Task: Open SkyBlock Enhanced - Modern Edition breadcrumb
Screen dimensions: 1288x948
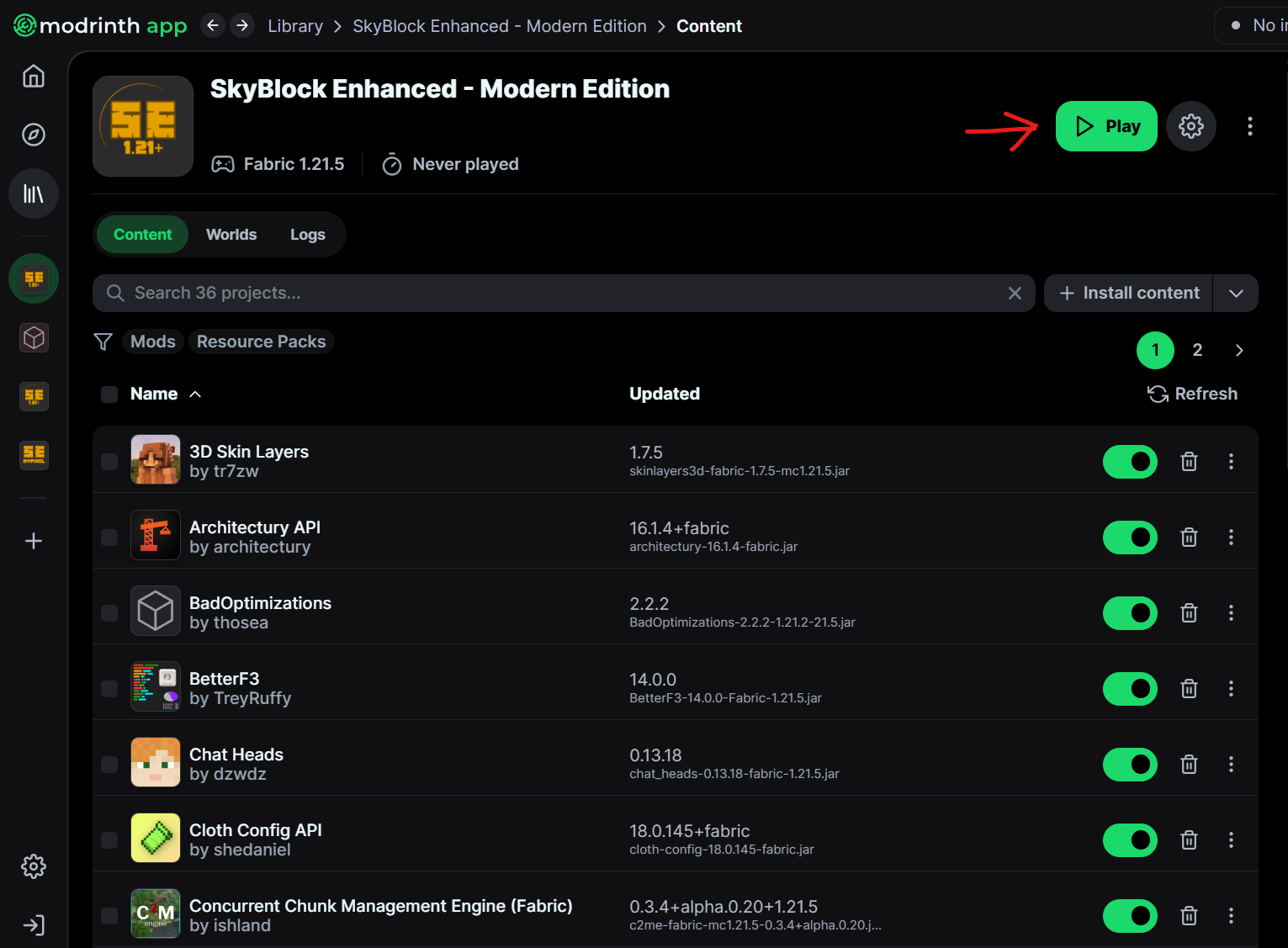Action: [x=500, y=26]
